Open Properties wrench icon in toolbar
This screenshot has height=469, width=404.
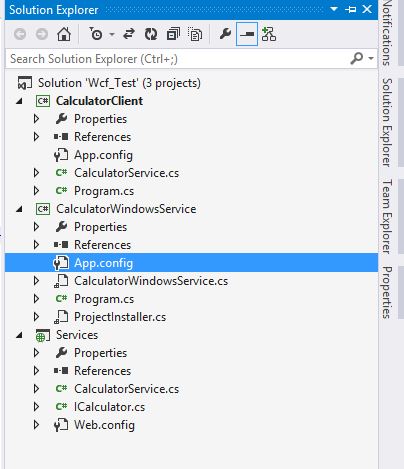225,34
